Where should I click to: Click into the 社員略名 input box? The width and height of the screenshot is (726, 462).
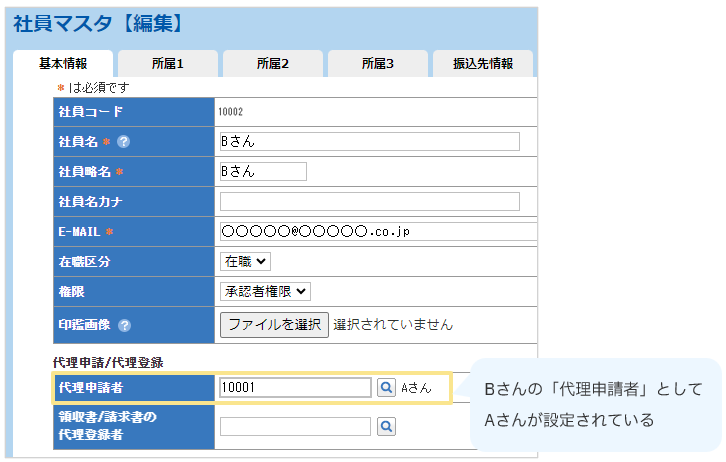pos(263,171)
